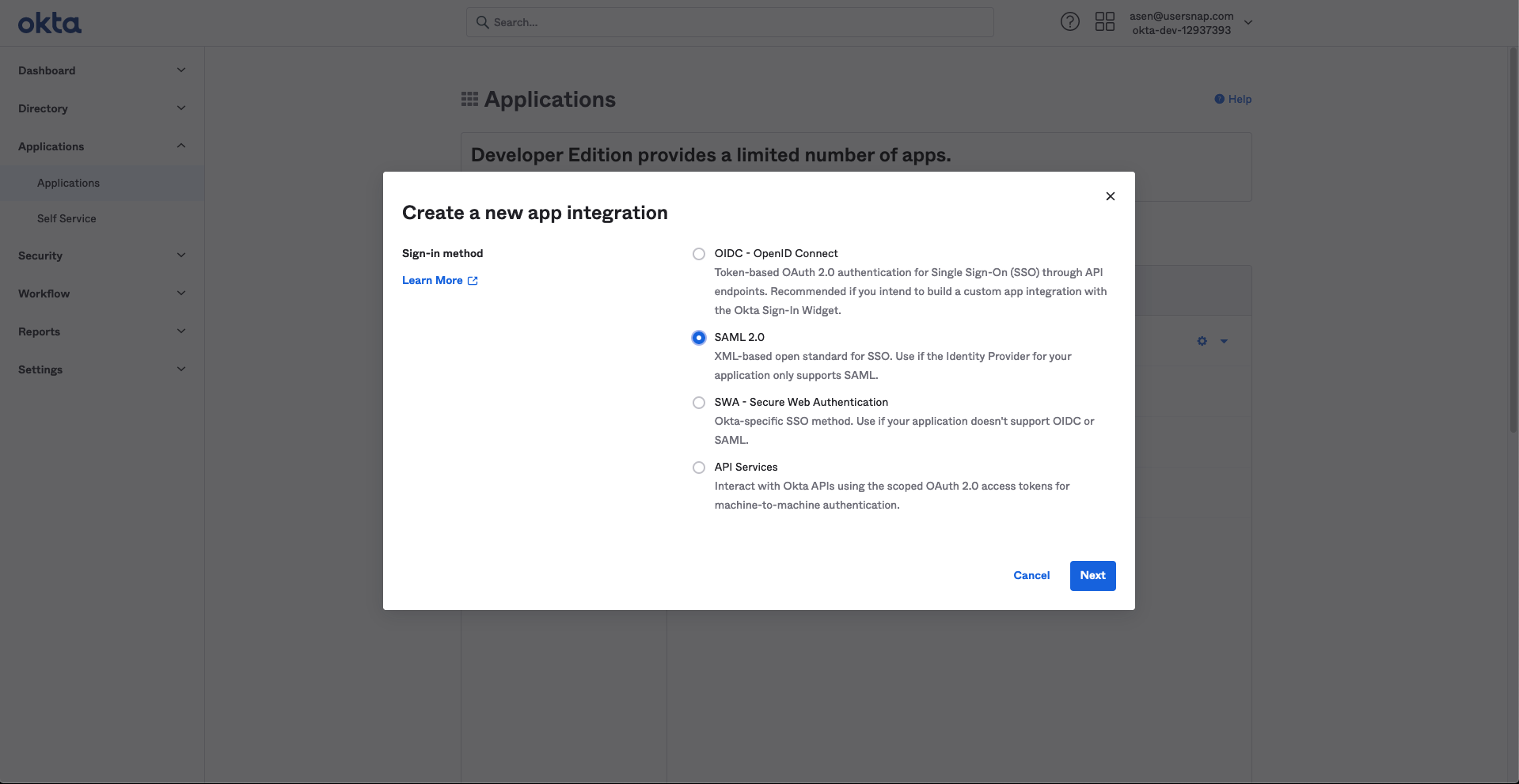Open the dropdown arrow next to gear

pyautogui.click(x=1224, y=341)
